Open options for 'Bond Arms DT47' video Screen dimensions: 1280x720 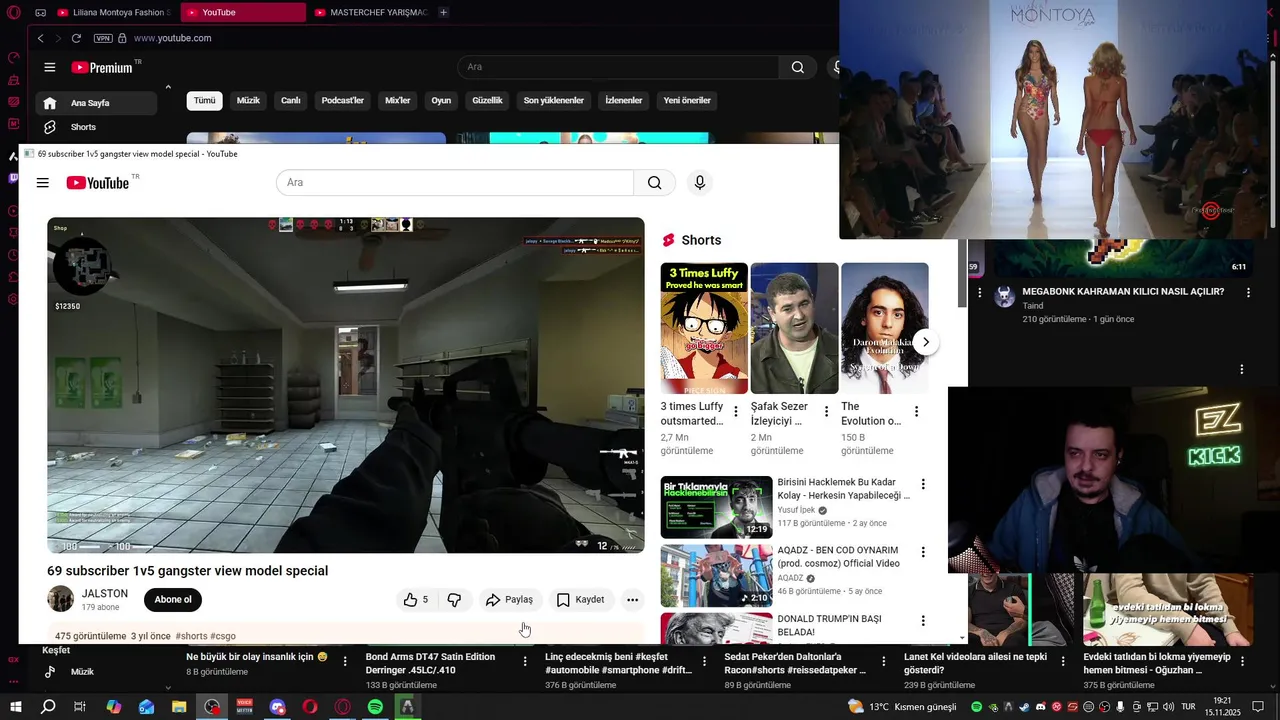[x=525, y=661]
